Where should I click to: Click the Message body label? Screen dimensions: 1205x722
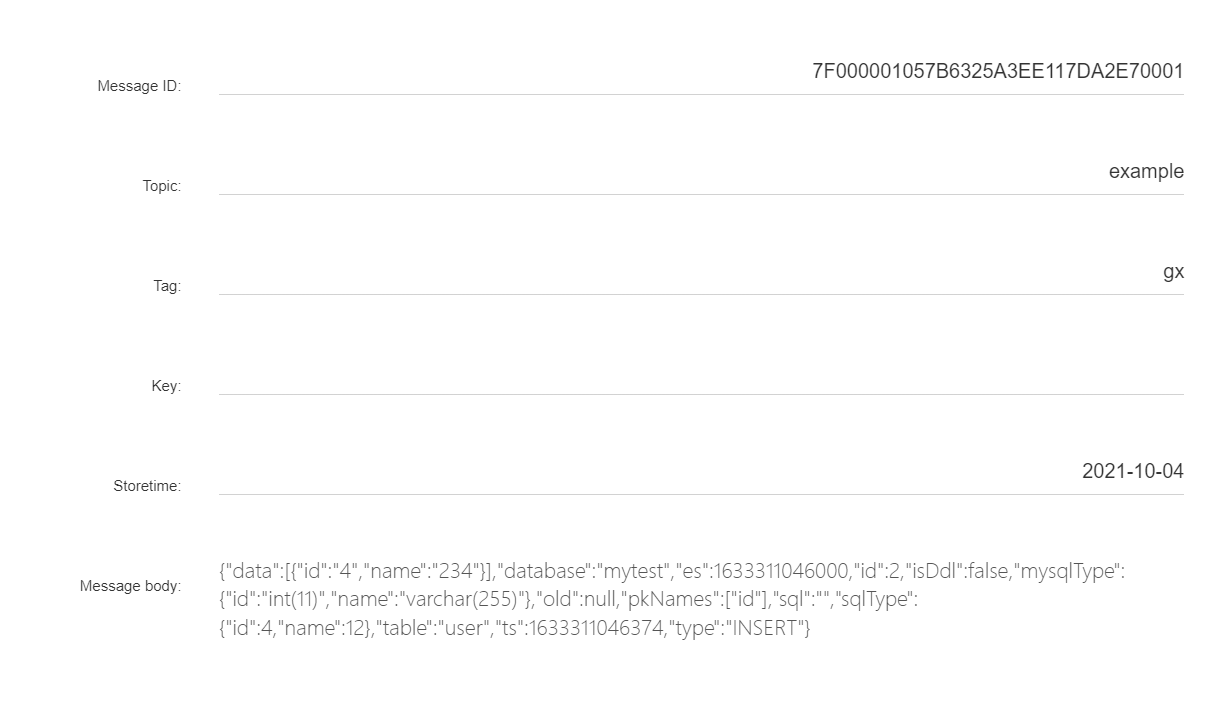pyautogui.click(x=131, y=586)
